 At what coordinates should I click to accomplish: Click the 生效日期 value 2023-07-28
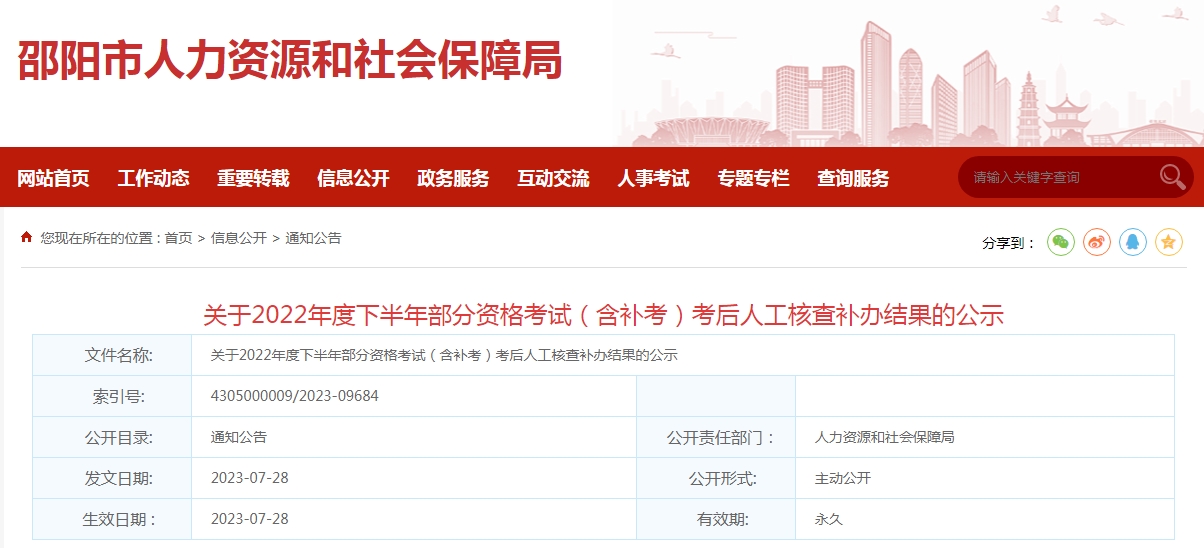point(250,519)
